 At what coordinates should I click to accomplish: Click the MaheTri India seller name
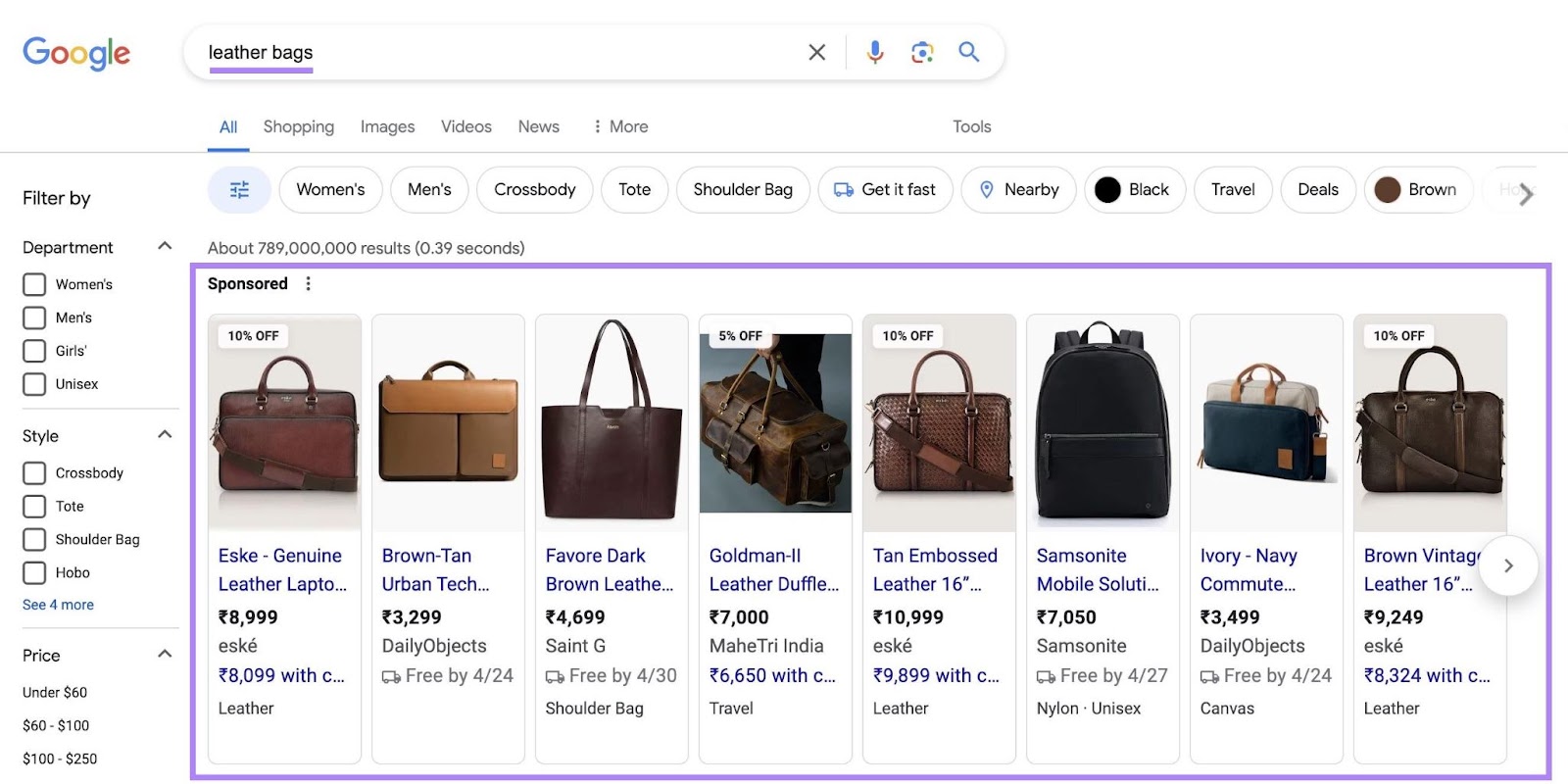point(766,646)
